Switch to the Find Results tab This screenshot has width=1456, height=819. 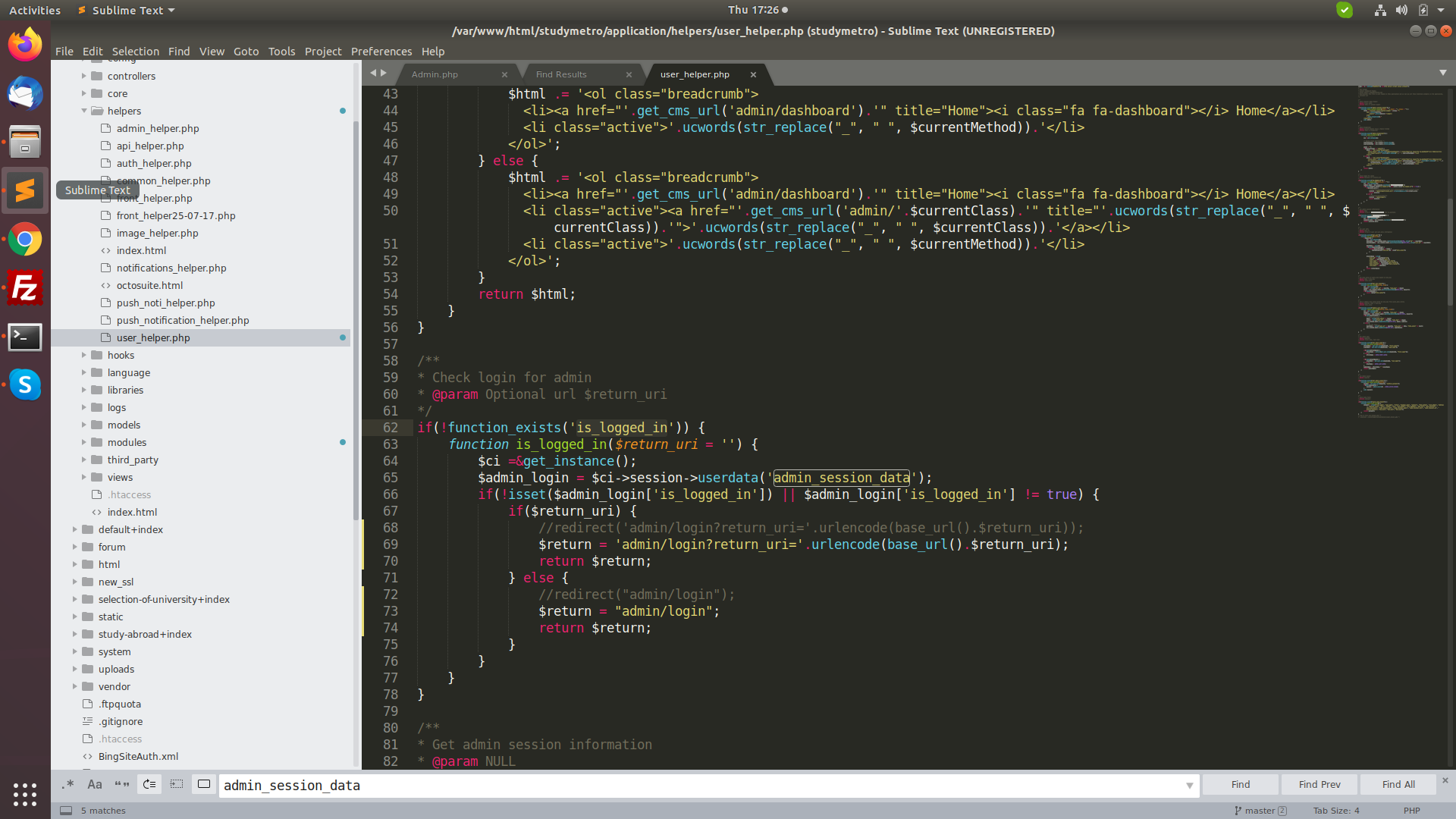[x=561, y=74]
